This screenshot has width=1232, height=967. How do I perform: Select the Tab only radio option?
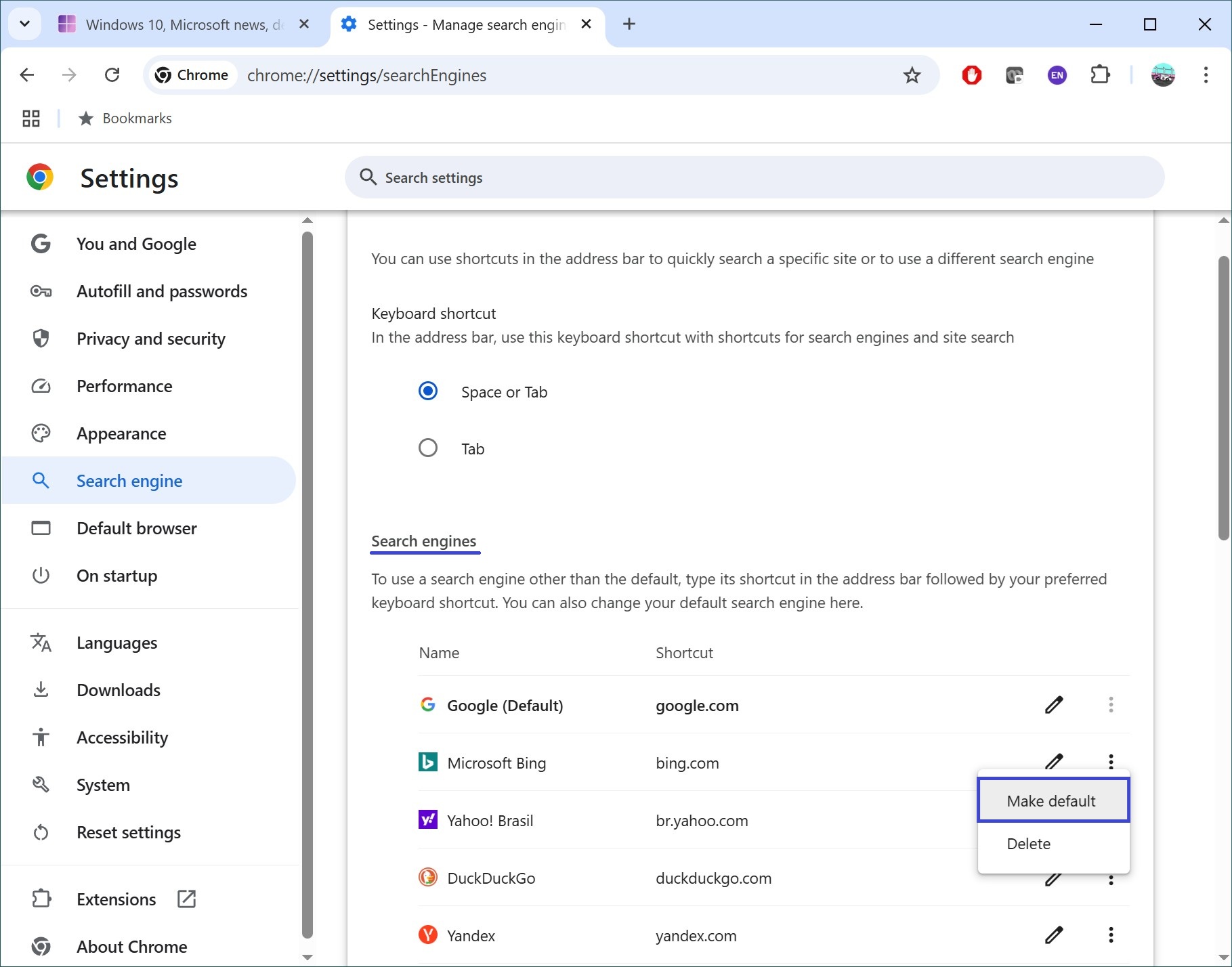(x=428, y=448)
